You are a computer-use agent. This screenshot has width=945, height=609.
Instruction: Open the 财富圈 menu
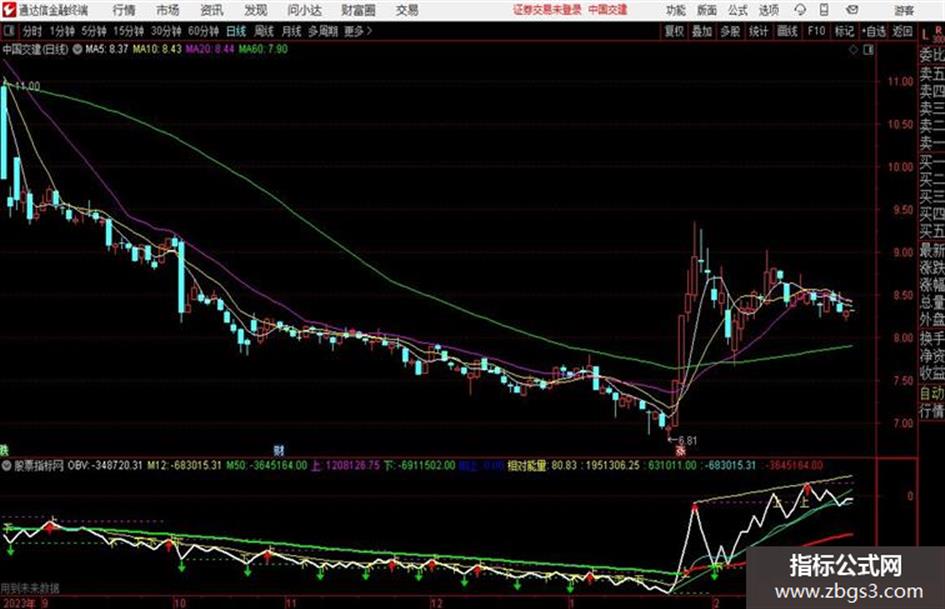point(358,10)
